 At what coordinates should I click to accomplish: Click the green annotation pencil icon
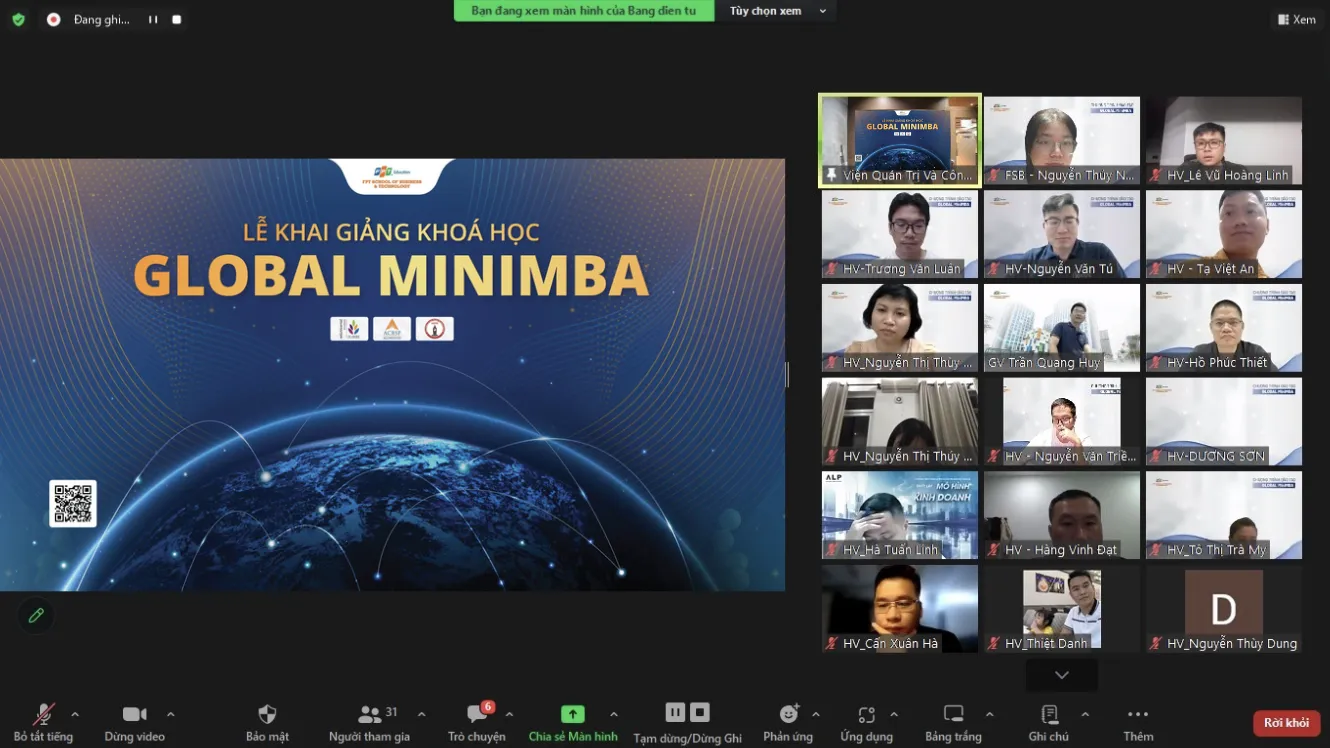click(x=36, y=616)
